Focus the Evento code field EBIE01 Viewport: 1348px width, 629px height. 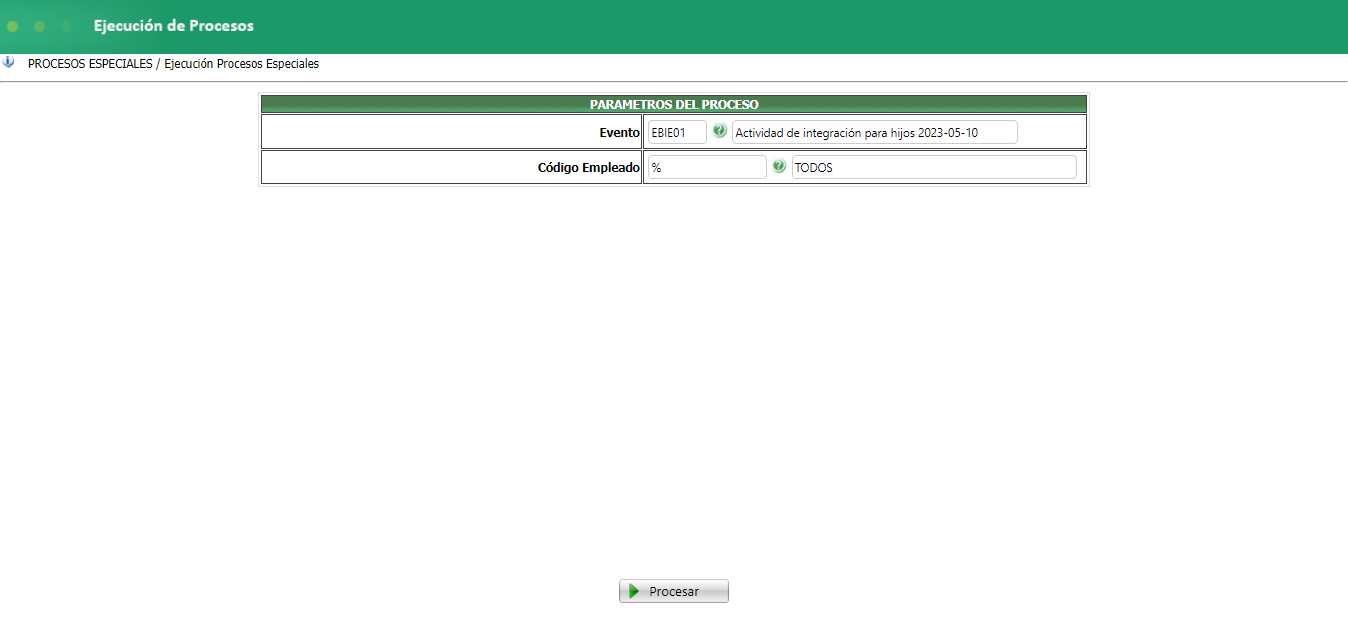tap(677, 132)
